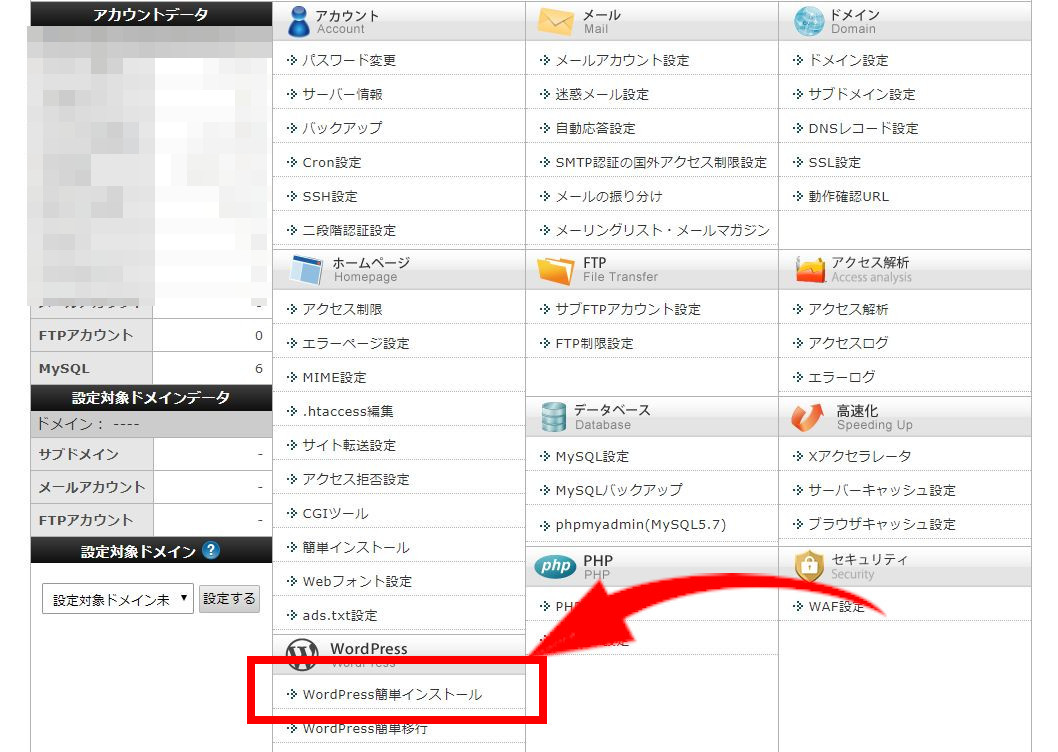Open サーバーキャッシュ設定 link
The height and width of the screenshot is (752, 1058).
(882, 490)
